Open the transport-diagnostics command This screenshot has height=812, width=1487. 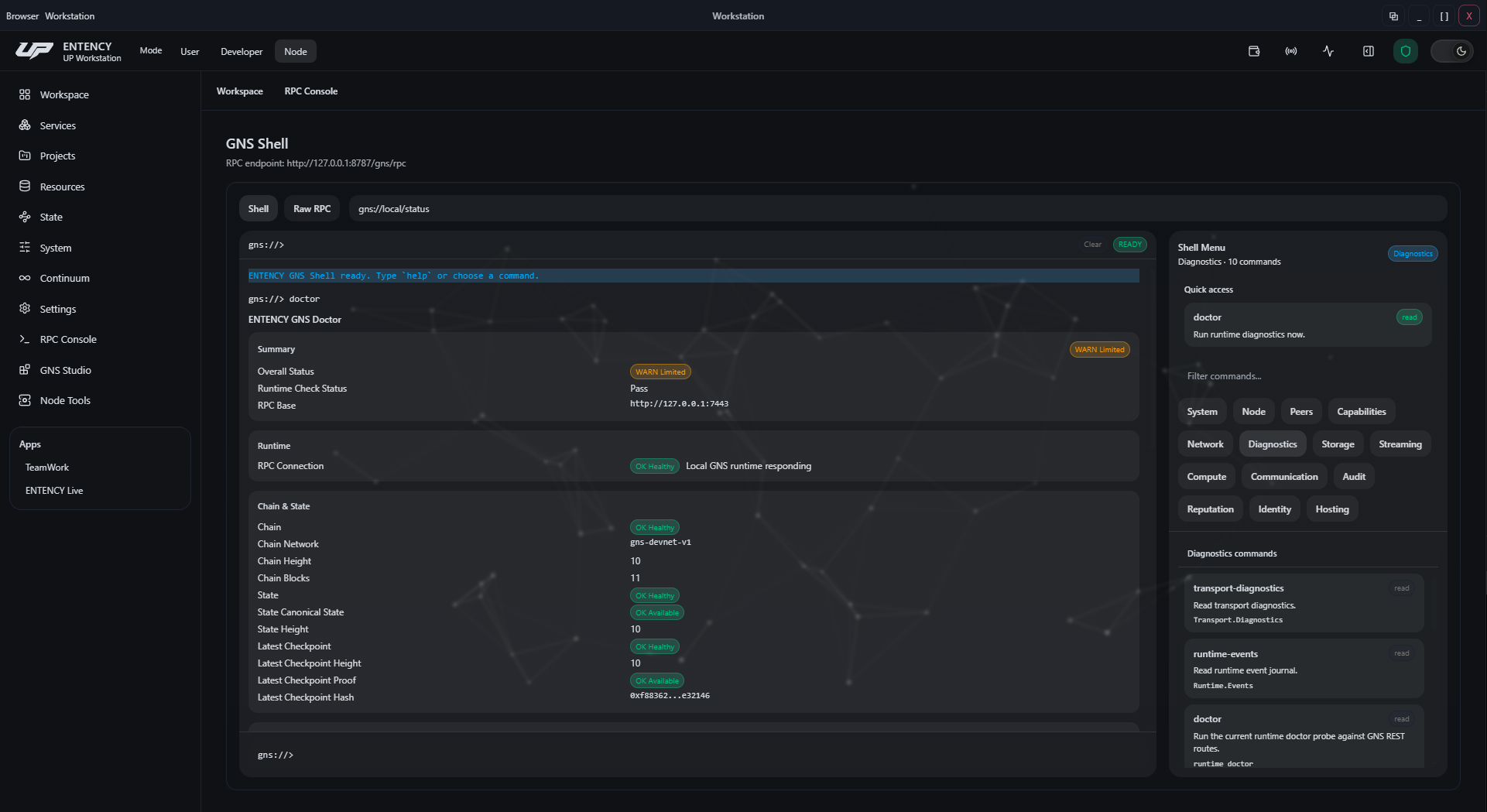tap(1304, 603)
